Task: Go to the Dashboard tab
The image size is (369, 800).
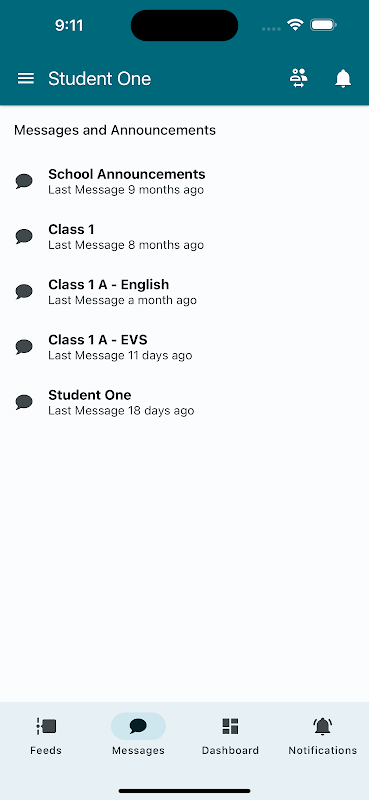Action: tap(230, 735)
